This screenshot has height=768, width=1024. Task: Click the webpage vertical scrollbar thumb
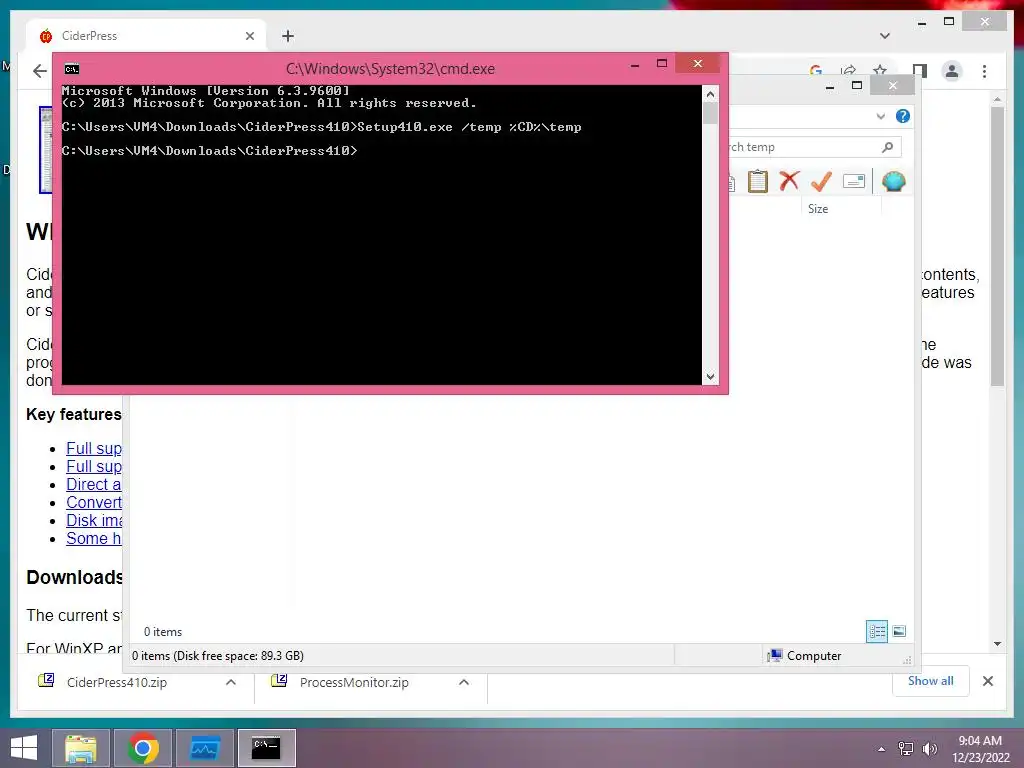997,246
